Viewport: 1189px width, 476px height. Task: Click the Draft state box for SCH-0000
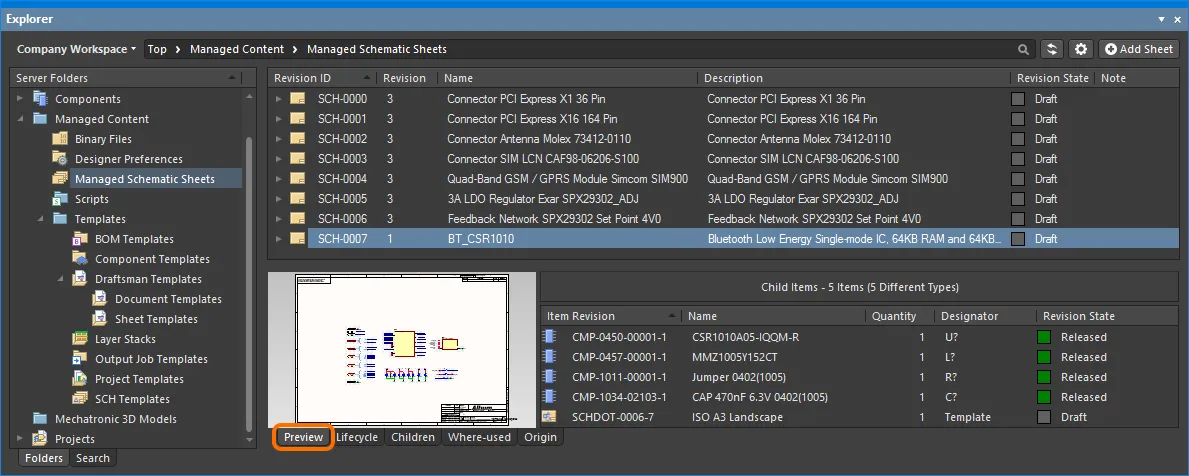pyautogui.click(x=1018, y=99)
